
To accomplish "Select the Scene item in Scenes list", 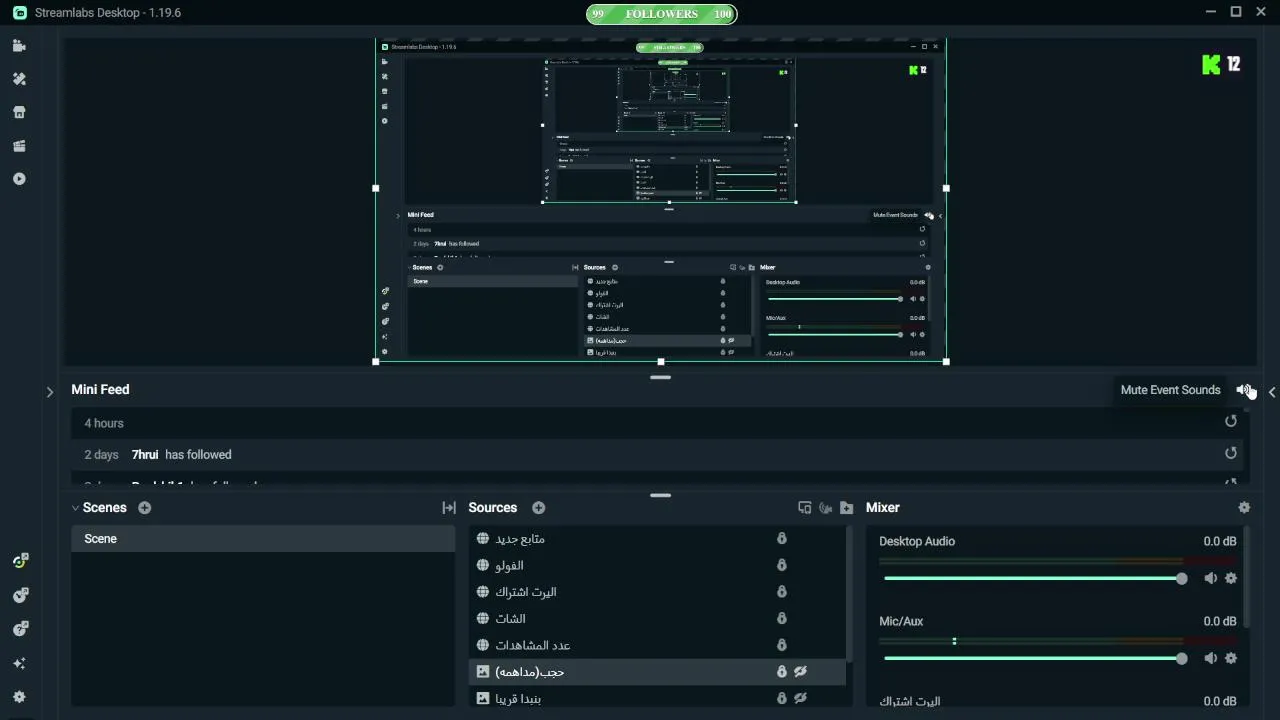I will pos(263,538).
